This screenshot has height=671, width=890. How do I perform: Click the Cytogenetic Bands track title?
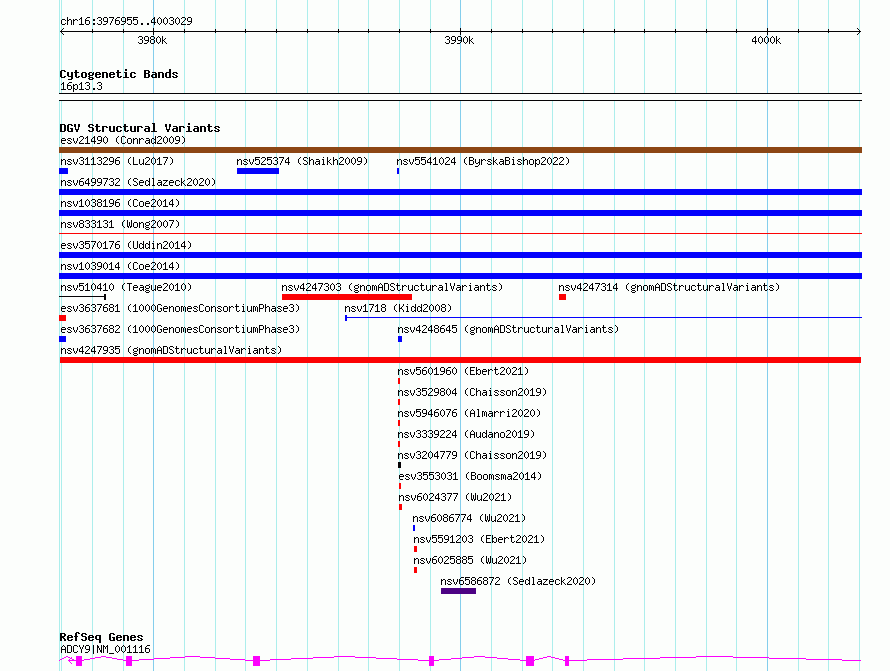[119, 74]
